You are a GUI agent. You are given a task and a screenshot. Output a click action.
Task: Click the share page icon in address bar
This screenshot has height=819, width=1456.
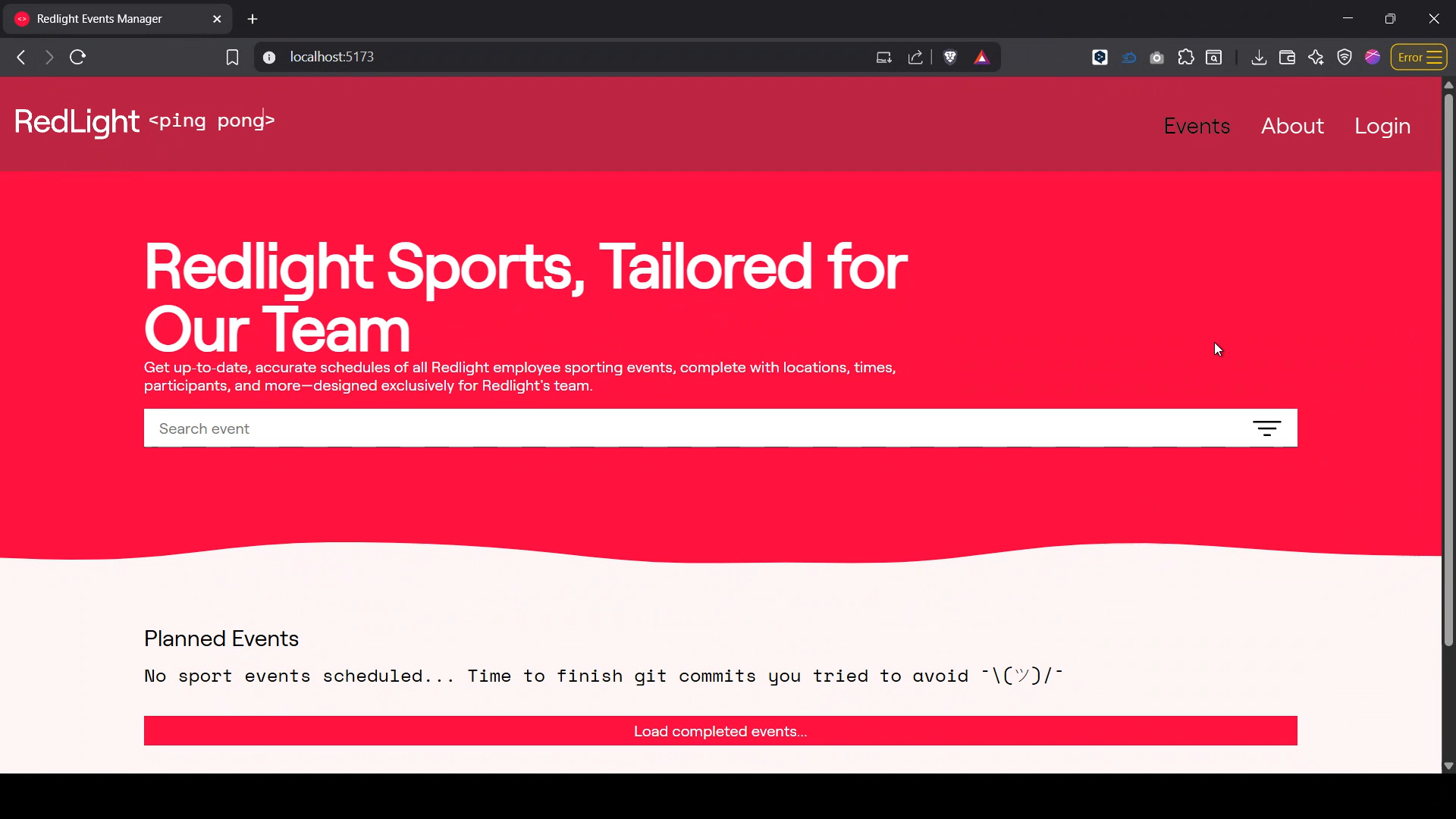point(915,58)
